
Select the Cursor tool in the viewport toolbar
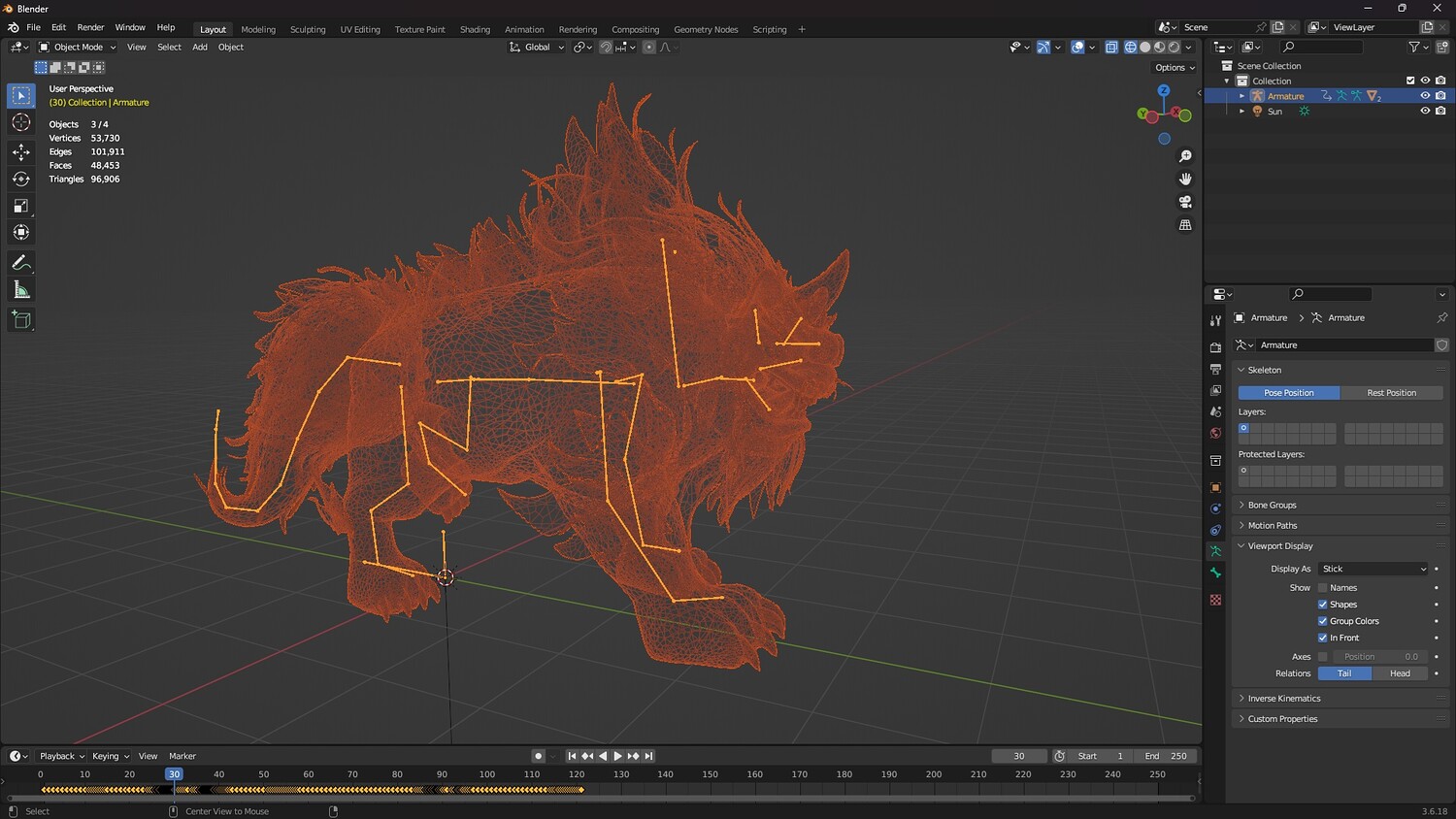(x=21, y=122)
